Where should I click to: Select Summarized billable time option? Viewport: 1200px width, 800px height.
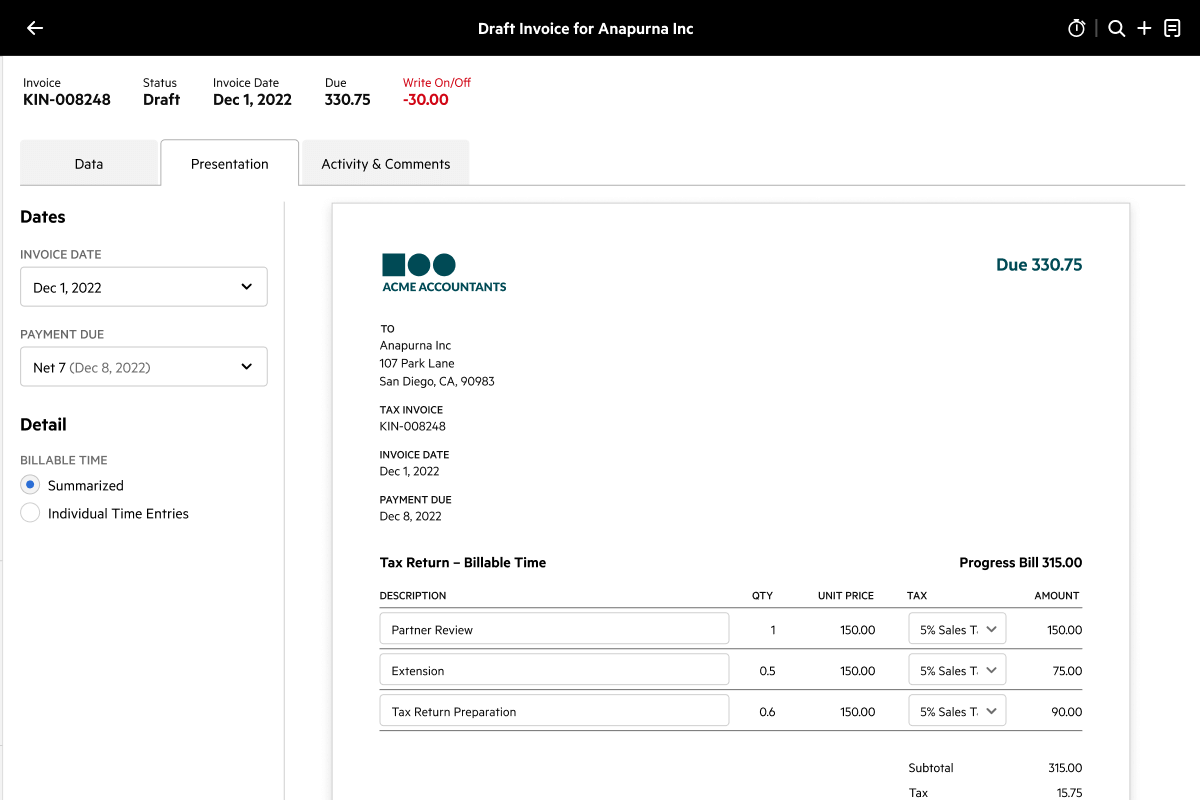[30, 485]
